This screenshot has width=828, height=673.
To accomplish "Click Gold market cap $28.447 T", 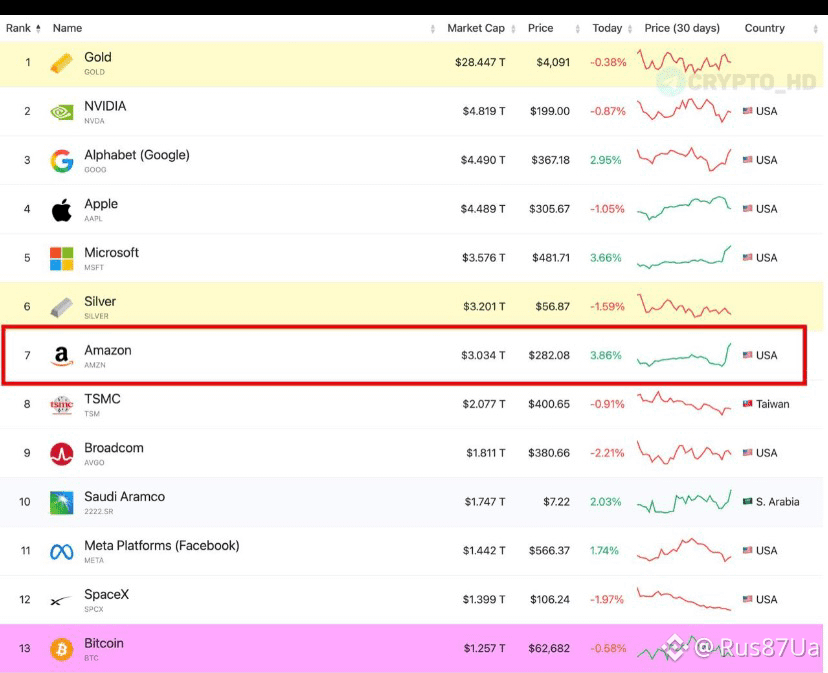I will point(480,62).
